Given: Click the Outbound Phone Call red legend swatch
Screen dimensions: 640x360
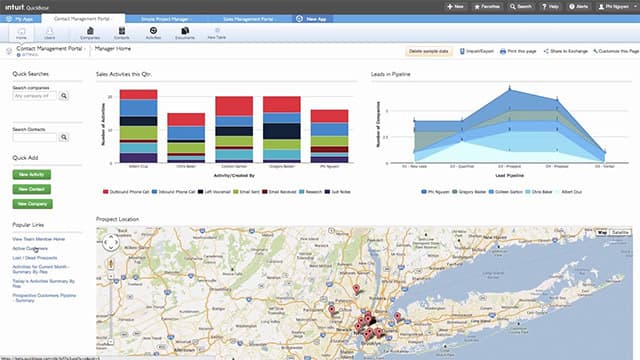Looking at the screenshot, I should [x=106, y=192].
